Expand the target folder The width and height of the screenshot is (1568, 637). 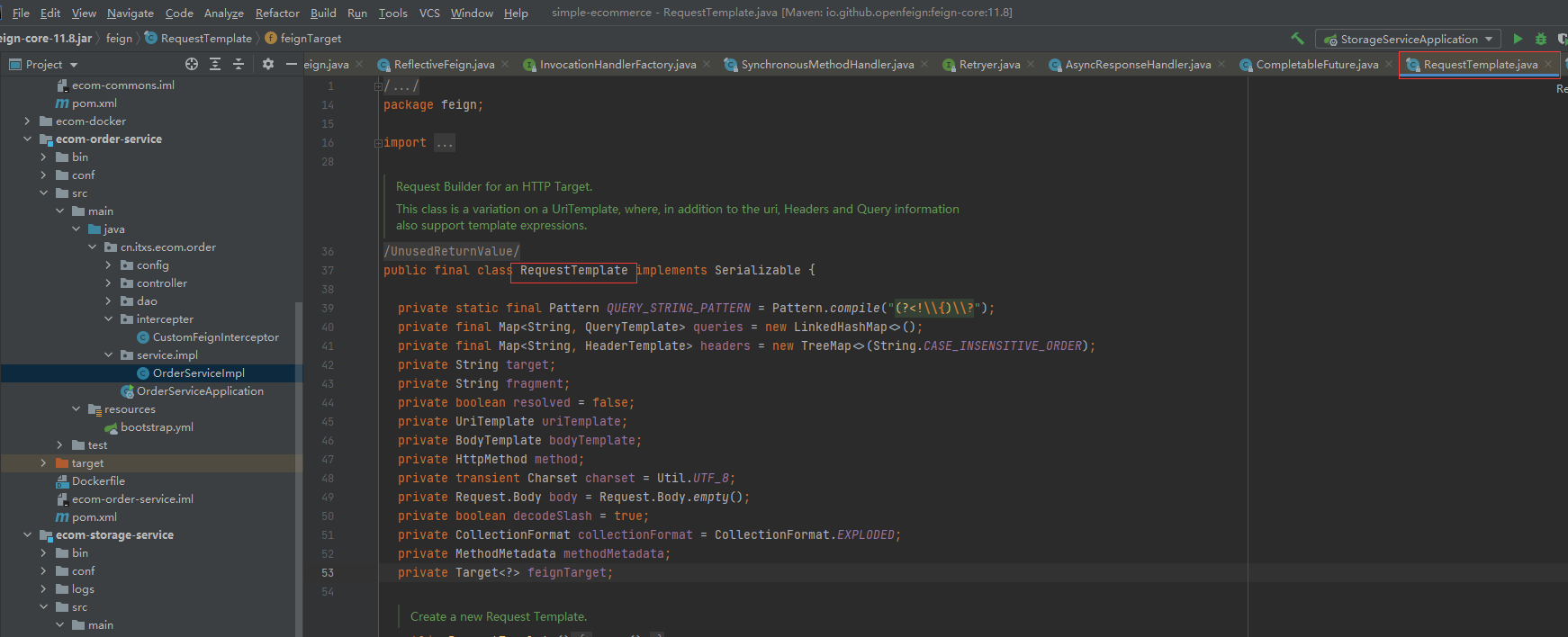pos(43,462)
